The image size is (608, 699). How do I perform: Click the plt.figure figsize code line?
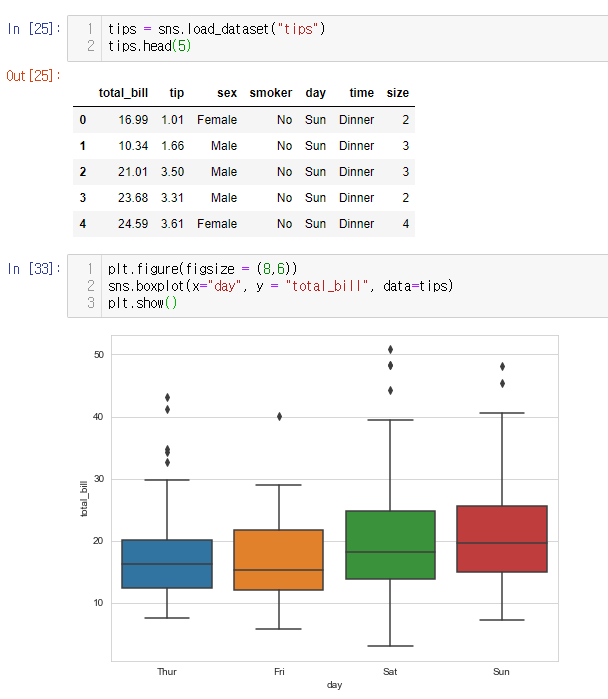pos(202,269)
